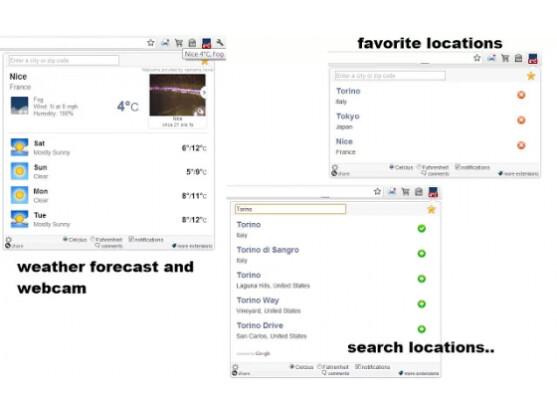The width and height of the screenshot is (557, 418).
Task: Click shopping cart icon in weather forecast toolbar
Action: click(179, 43)
